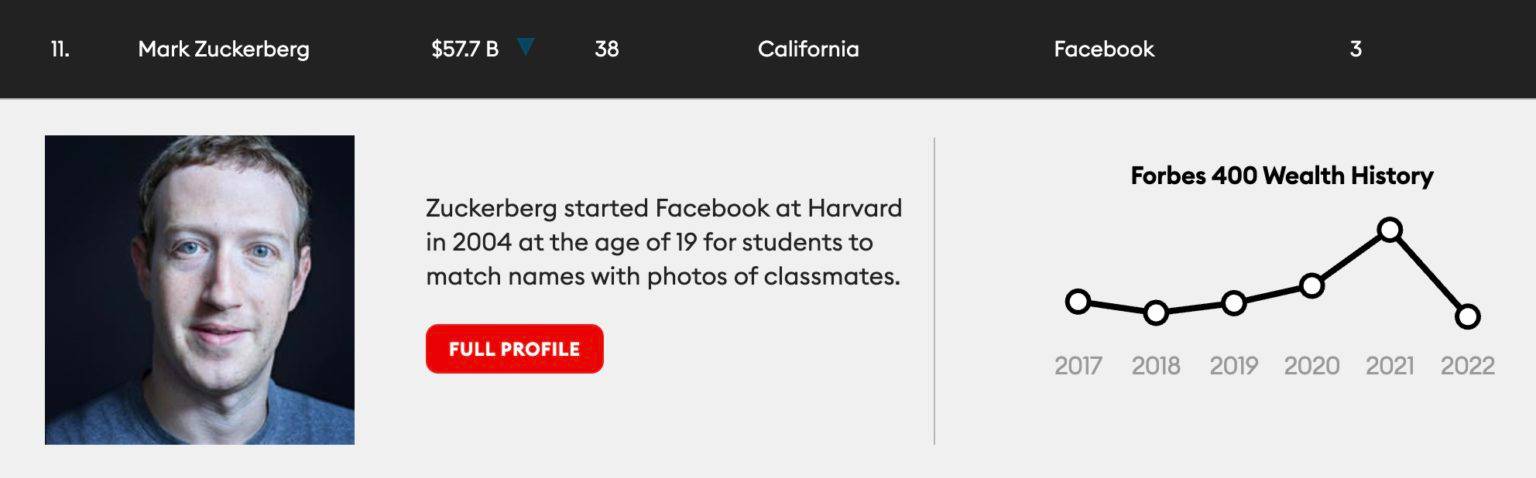Select the Mark Zuckerberg name in the row
Screen dimensions: 1536x478
click(223, 49)
